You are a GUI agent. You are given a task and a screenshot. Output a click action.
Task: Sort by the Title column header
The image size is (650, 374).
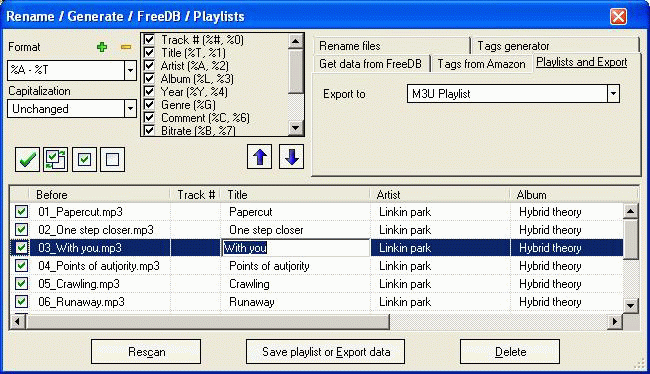(x=295, y=194)
